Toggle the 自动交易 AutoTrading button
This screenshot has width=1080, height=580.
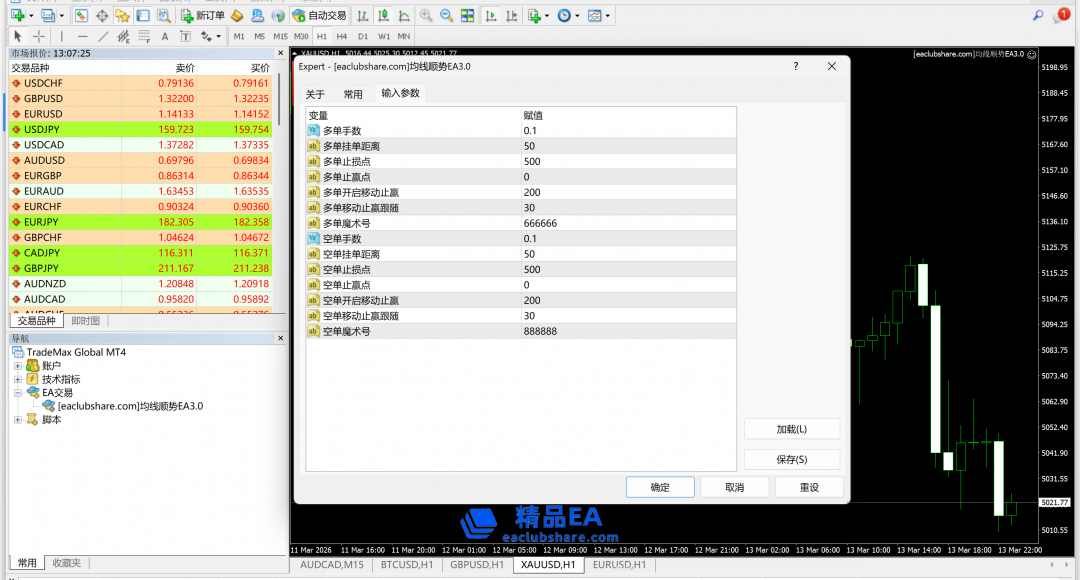(320, 15)
